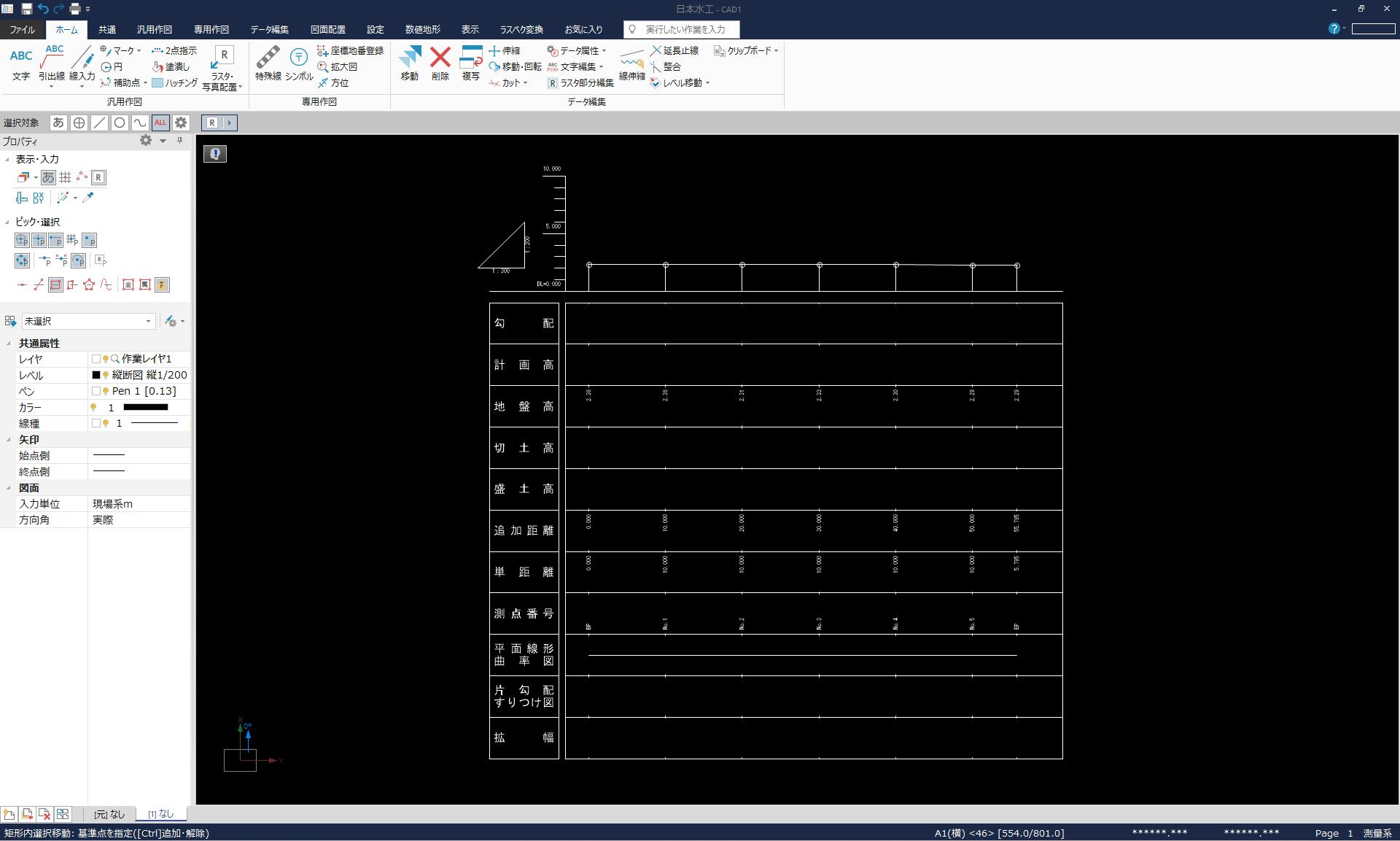Click the [元] なし tab at bottom
Image resolution: width=1400 pixels, height=841 pixels.
109,814
